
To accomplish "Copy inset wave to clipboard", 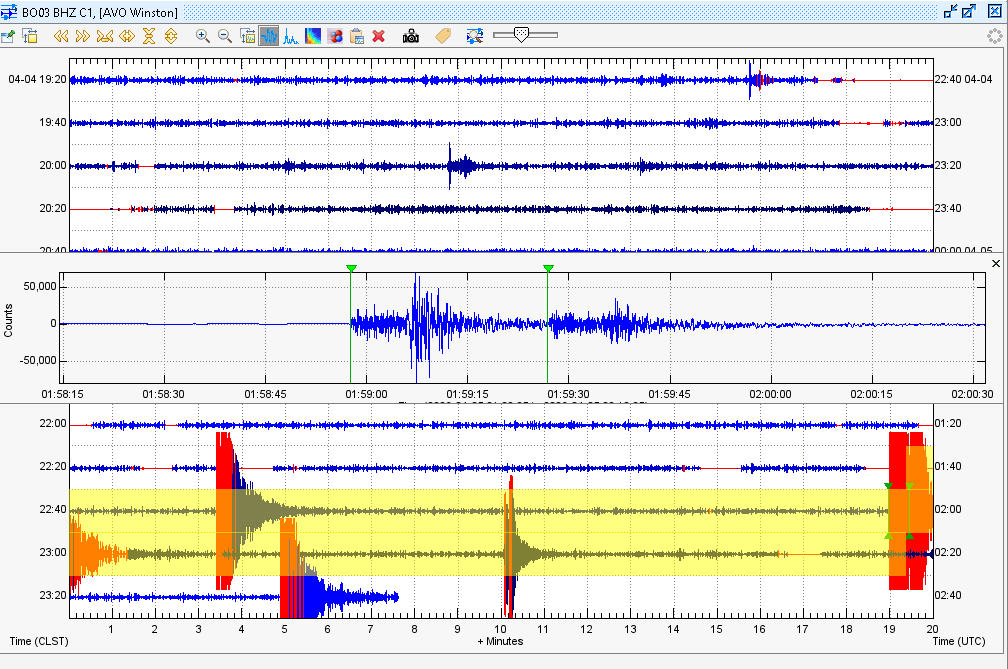I will (x=357, y=36).
